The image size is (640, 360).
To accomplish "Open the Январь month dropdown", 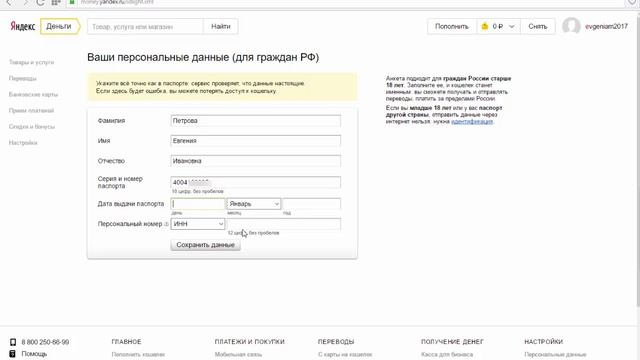I will [253, 204].
